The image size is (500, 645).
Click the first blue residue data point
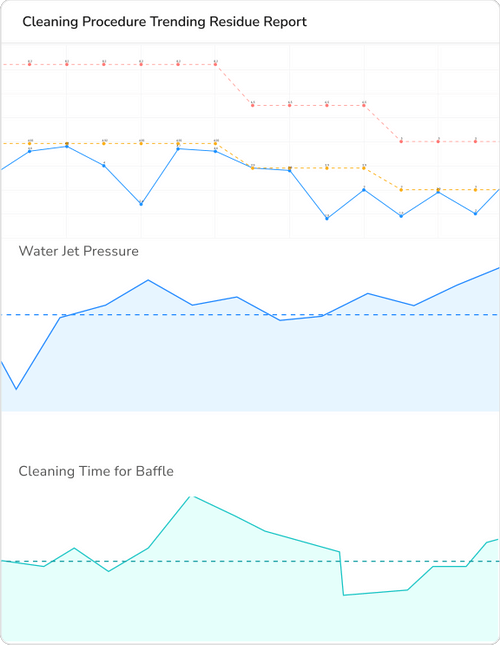click(30, 151)
